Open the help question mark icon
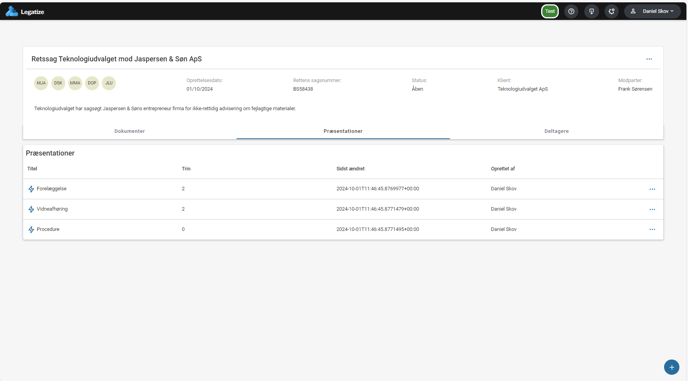Viewport: 688px width, 381px height. click(x=571, y=11)
